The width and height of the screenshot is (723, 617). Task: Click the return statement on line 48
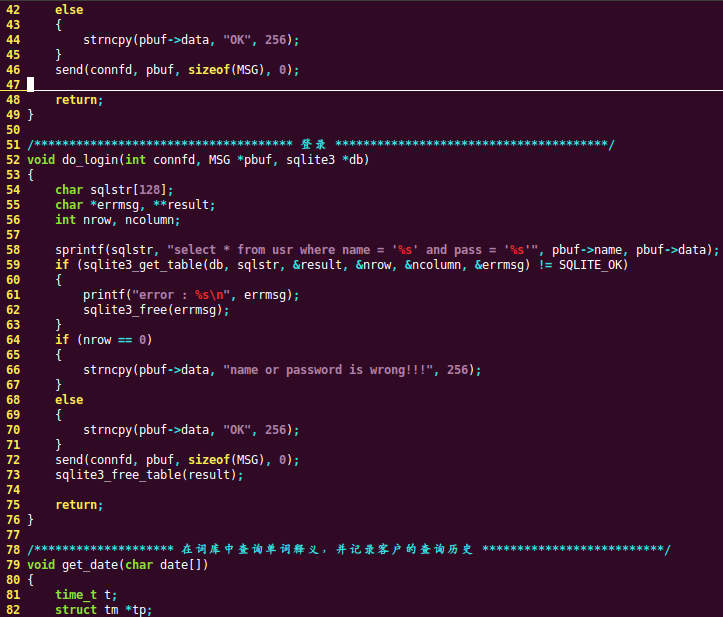click(79, 100)
